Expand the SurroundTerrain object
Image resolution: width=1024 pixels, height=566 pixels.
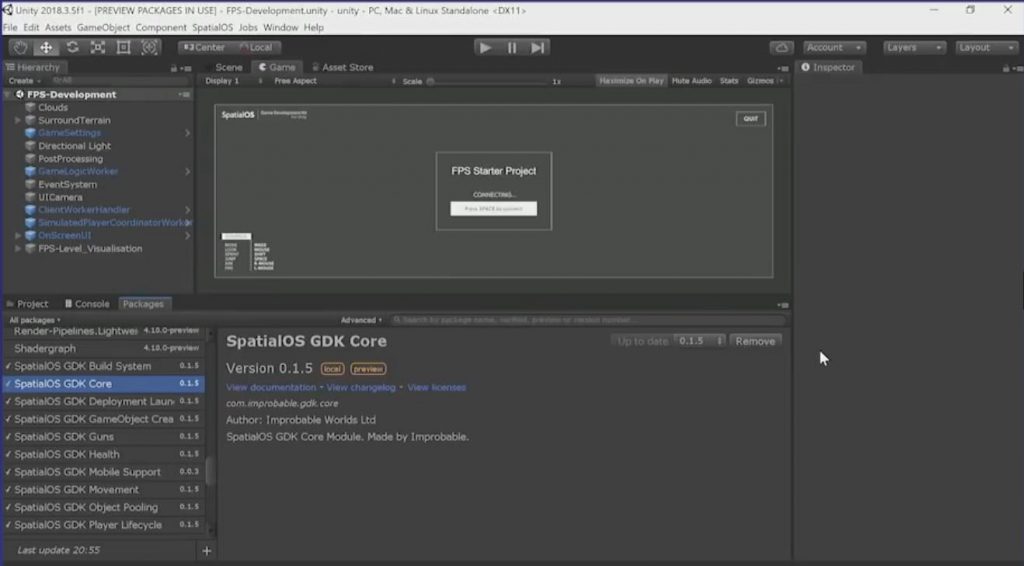pos(18,120)
